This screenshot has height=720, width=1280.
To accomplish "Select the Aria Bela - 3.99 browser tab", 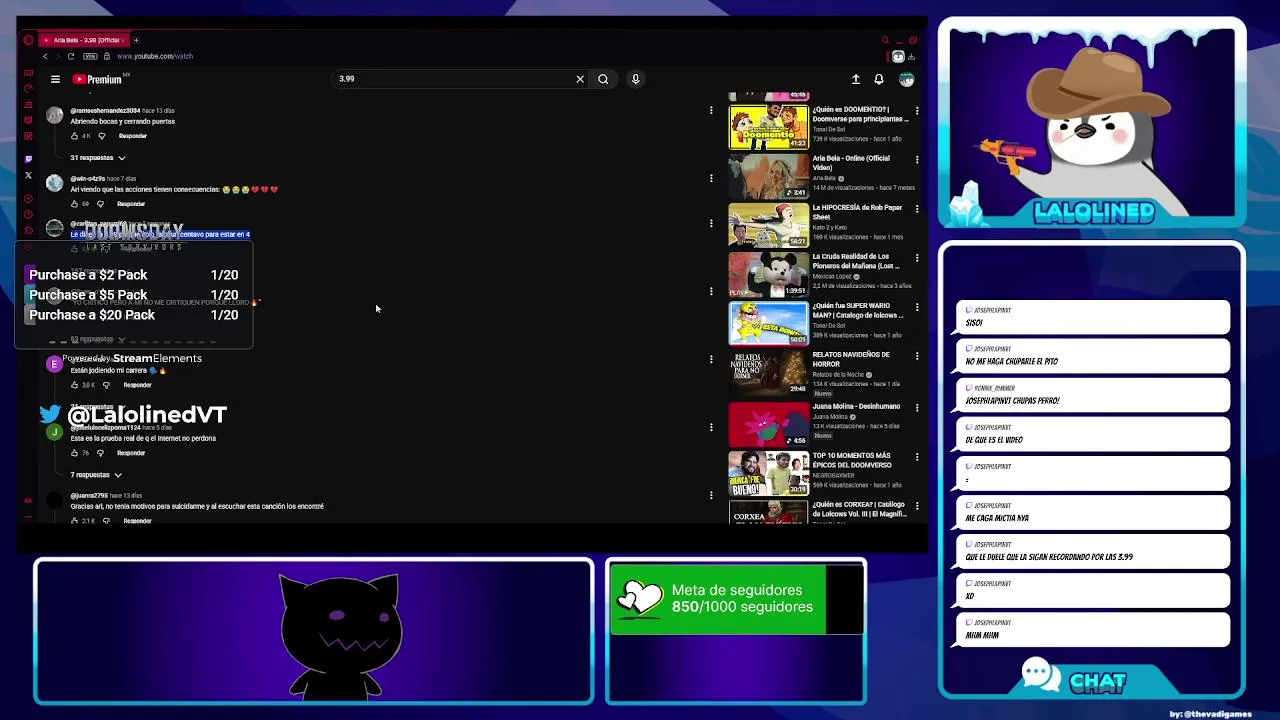I will [x=82, y=40].
